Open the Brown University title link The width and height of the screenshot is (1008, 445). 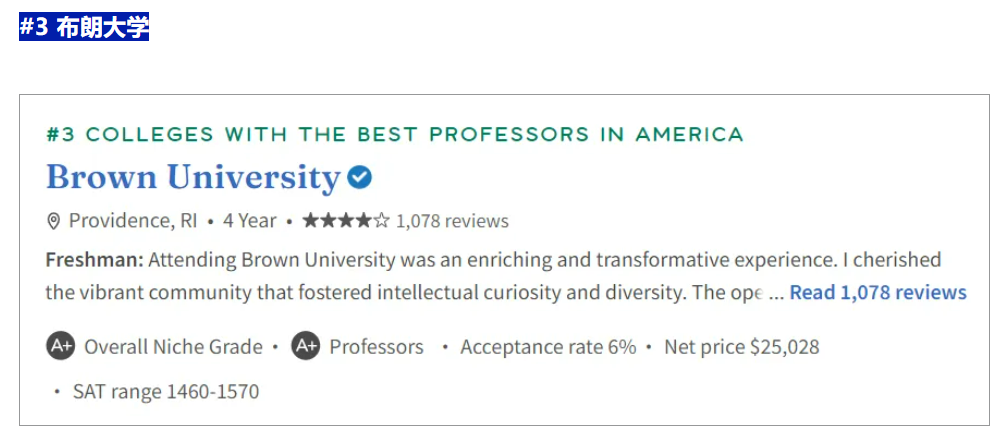tap(193, 177)
